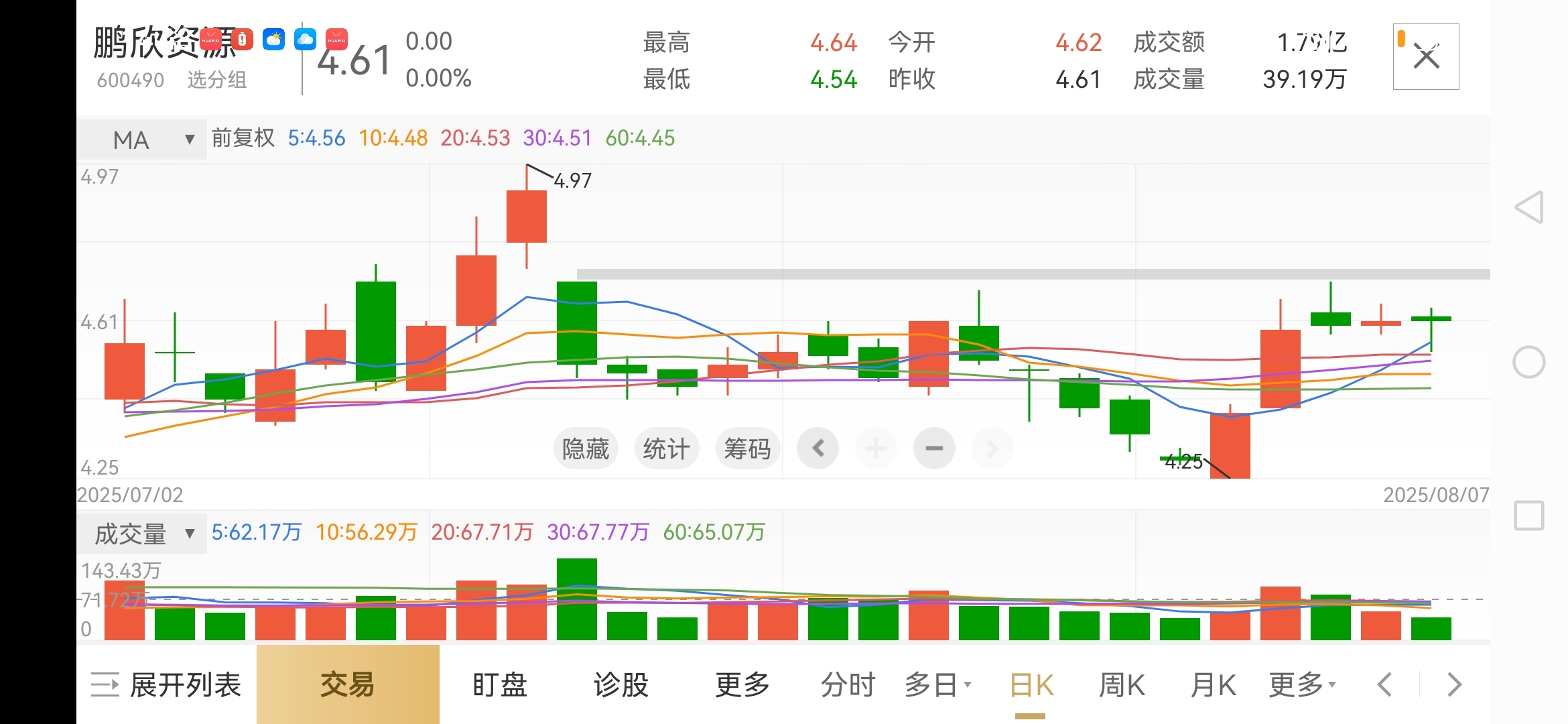Open the 盯盘 tab
1568x724 pixels.
[500, 685]
